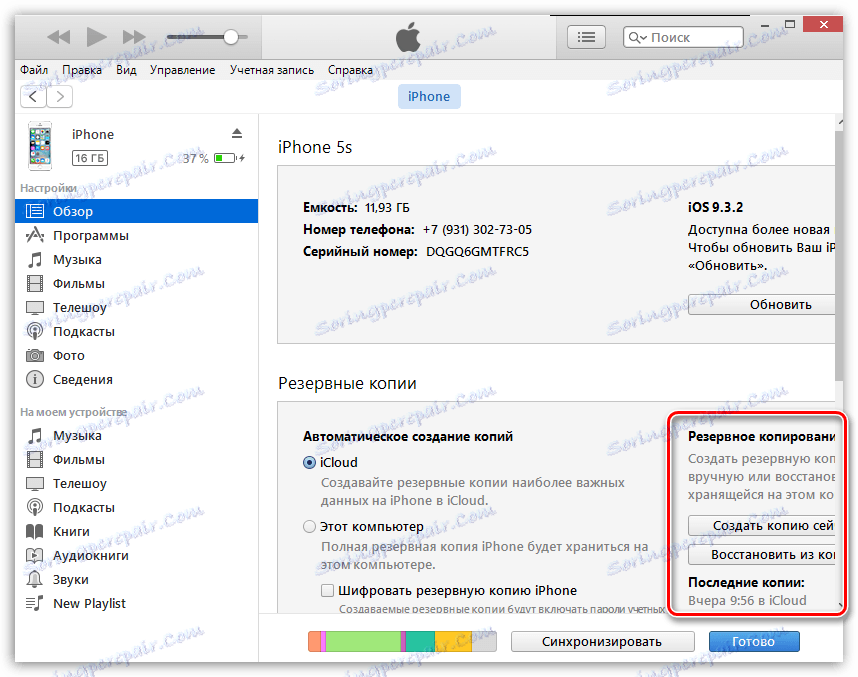The height and width of the screenshot is (677, 858).
Task: Click the green segment of storage bar
Action: tap(363, 641)
